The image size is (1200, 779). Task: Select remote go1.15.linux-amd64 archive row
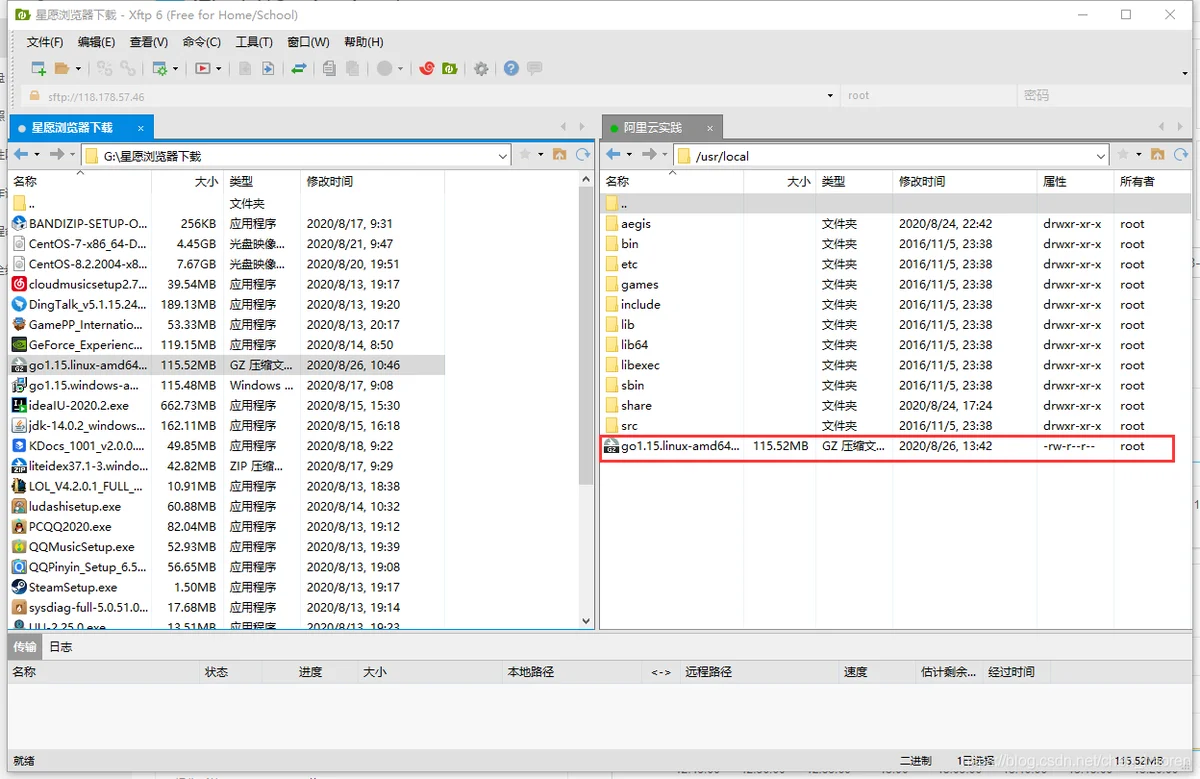pos(887,446)
